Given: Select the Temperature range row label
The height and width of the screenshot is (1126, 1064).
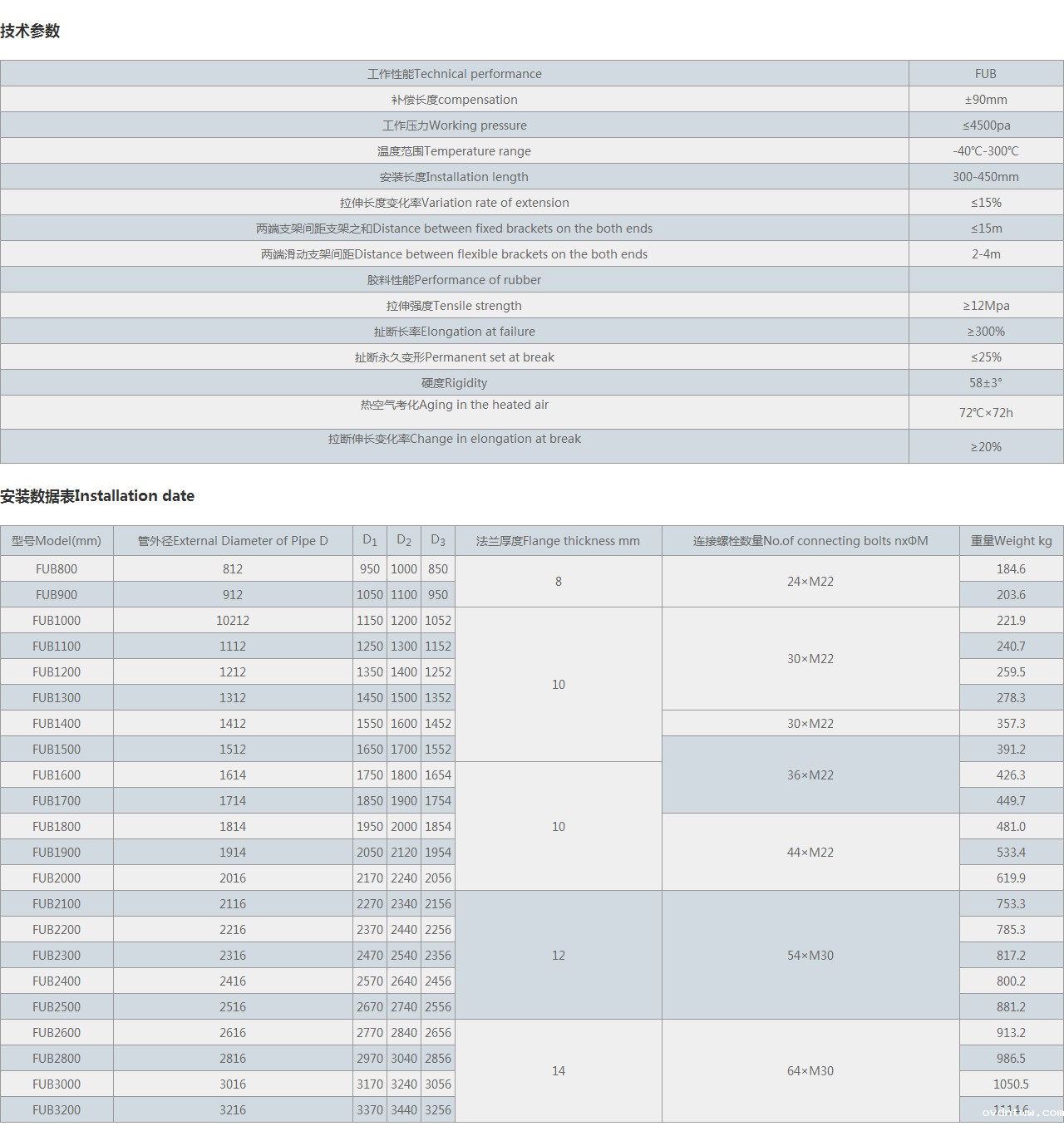Looking at the screenshot, I should (454, 151).
